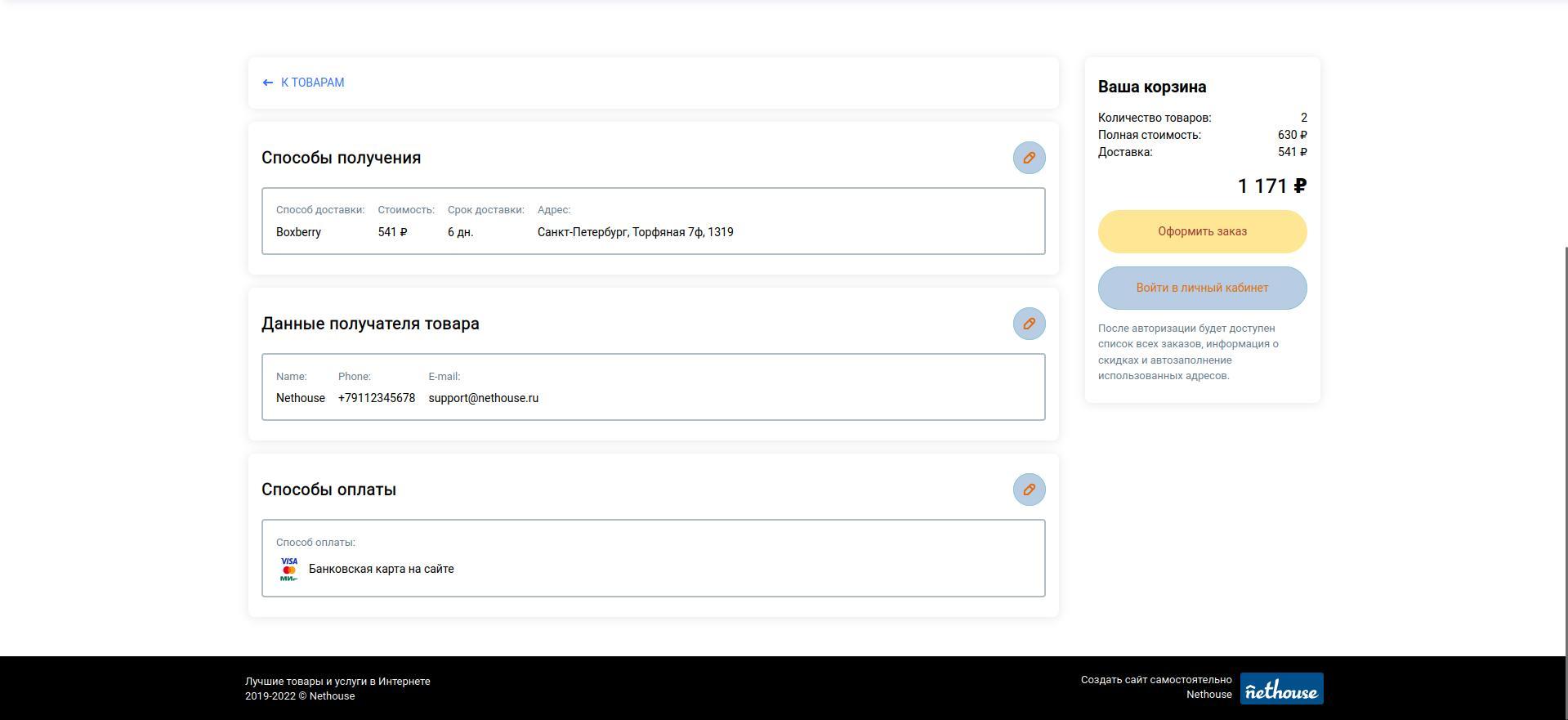Click the back arrow icon before К ТОВАРАМ
The image size is (1568, 720).
(x=268, y=83)
